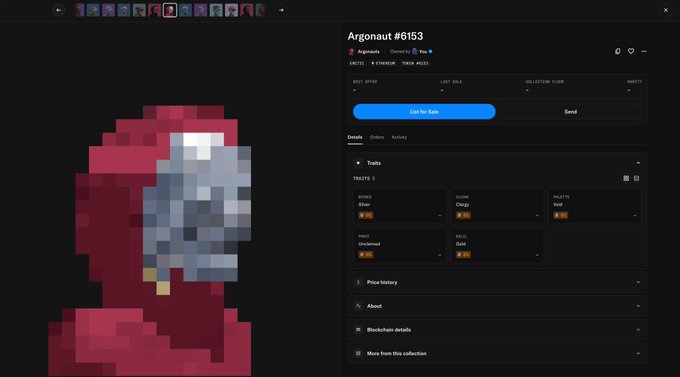
Task: Switch to the Orders tab
Action: tap(377, 137)
